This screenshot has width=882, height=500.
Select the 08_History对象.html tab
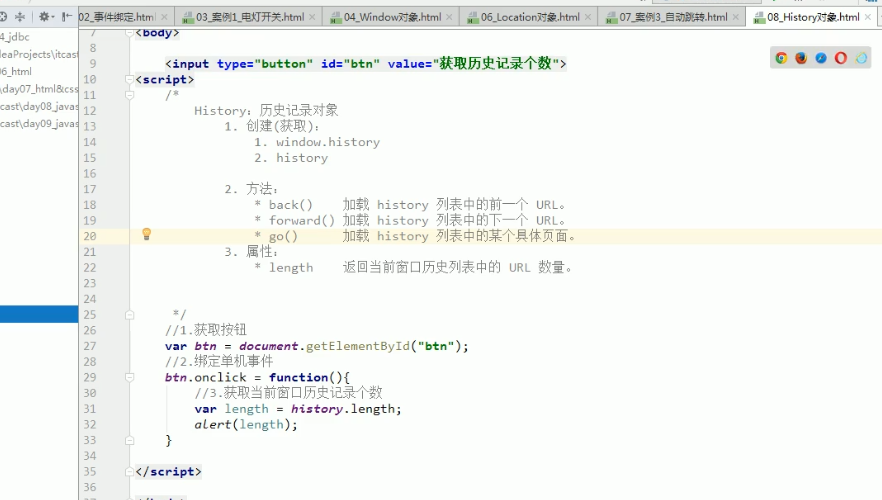point(813,17)
